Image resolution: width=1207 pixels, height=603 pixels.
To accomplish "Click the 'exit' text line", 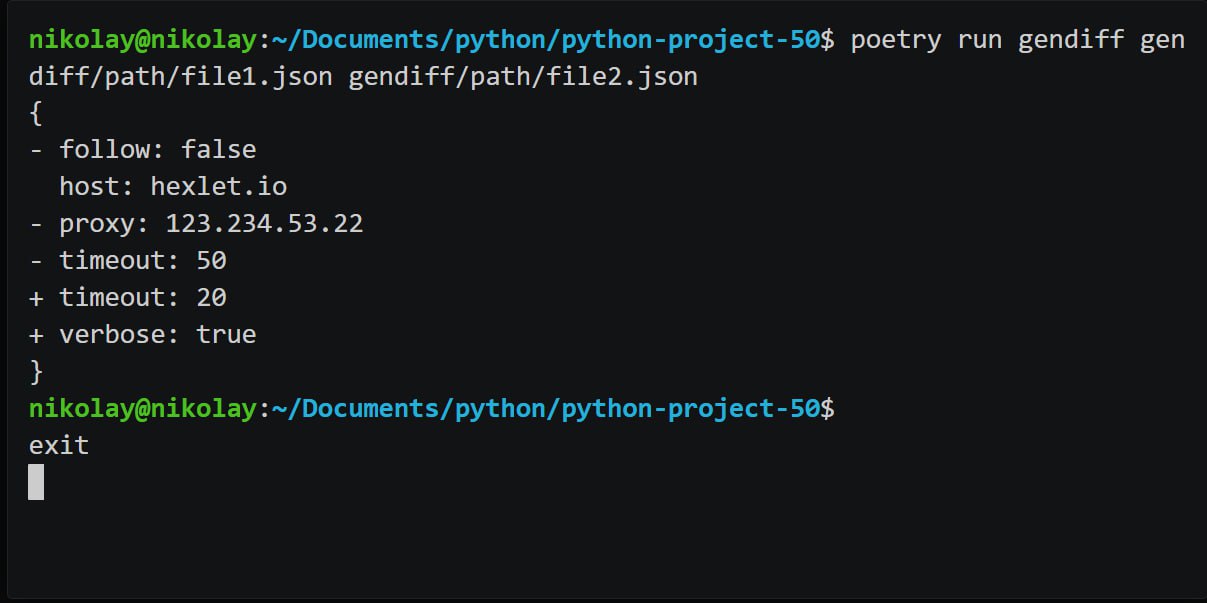I will coord(59,446).
